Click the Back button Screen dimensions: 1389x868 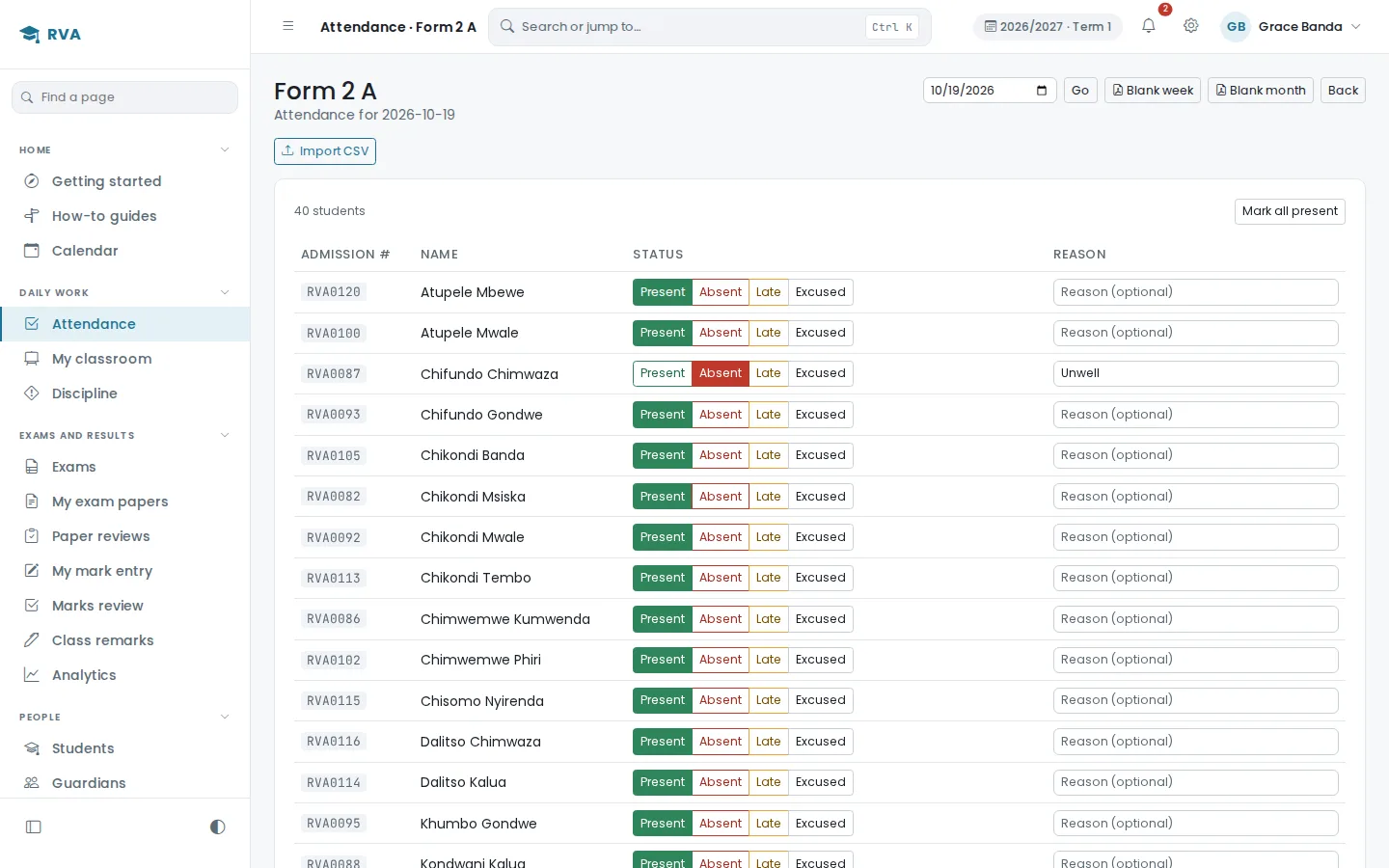(x=1343, y=91)
